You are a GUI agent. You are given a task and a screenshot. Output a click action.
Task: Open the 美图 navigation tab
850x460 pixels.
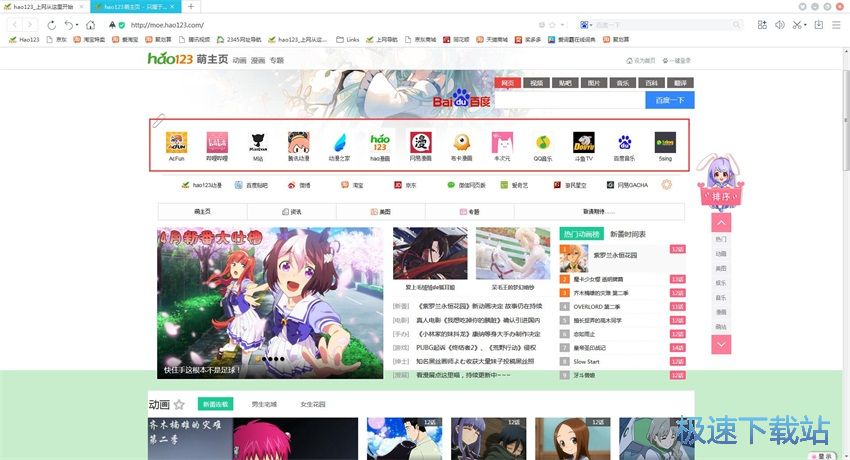(x=381, y=211)
